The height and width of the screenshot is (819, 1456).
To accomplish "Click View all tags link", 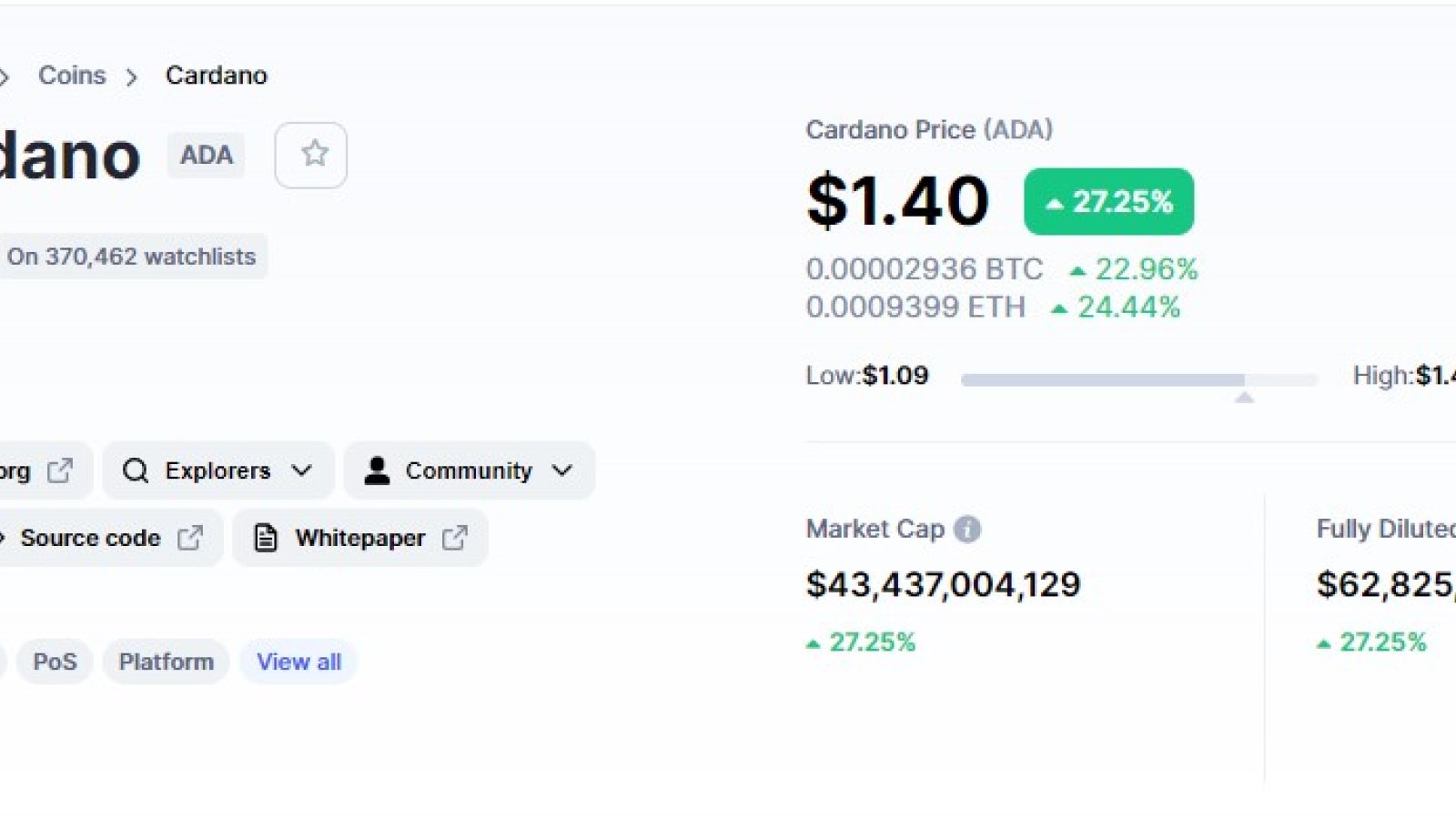I will [x=298, y=662].
